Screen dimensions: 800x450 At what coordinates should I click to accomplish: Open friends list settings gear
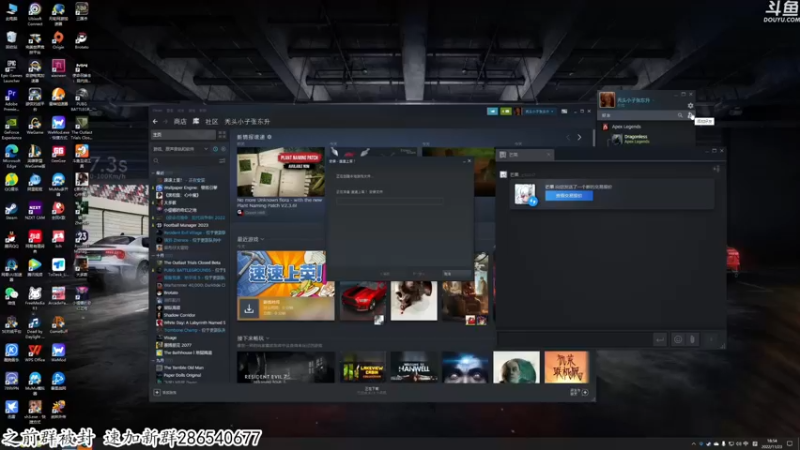(x=690, y=106)
